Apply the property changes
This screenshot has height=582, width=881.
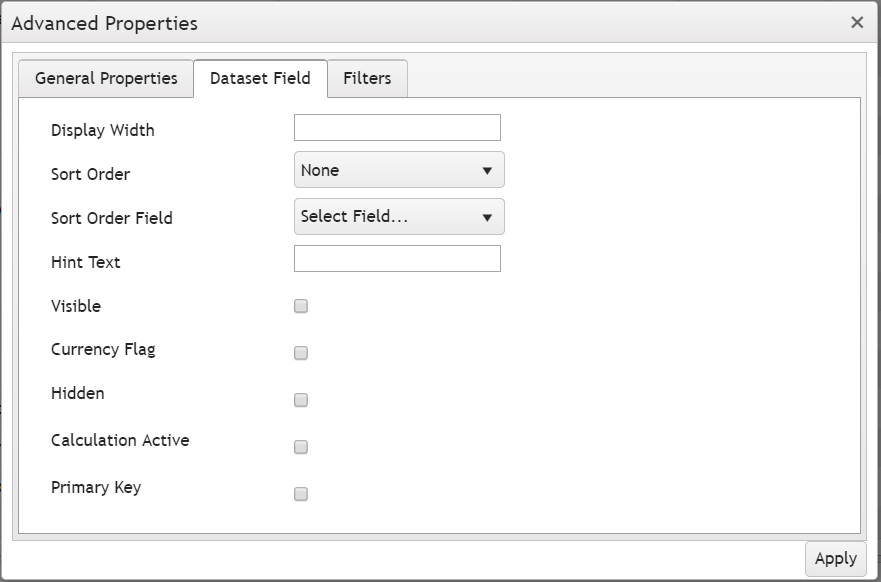[836, 558]
